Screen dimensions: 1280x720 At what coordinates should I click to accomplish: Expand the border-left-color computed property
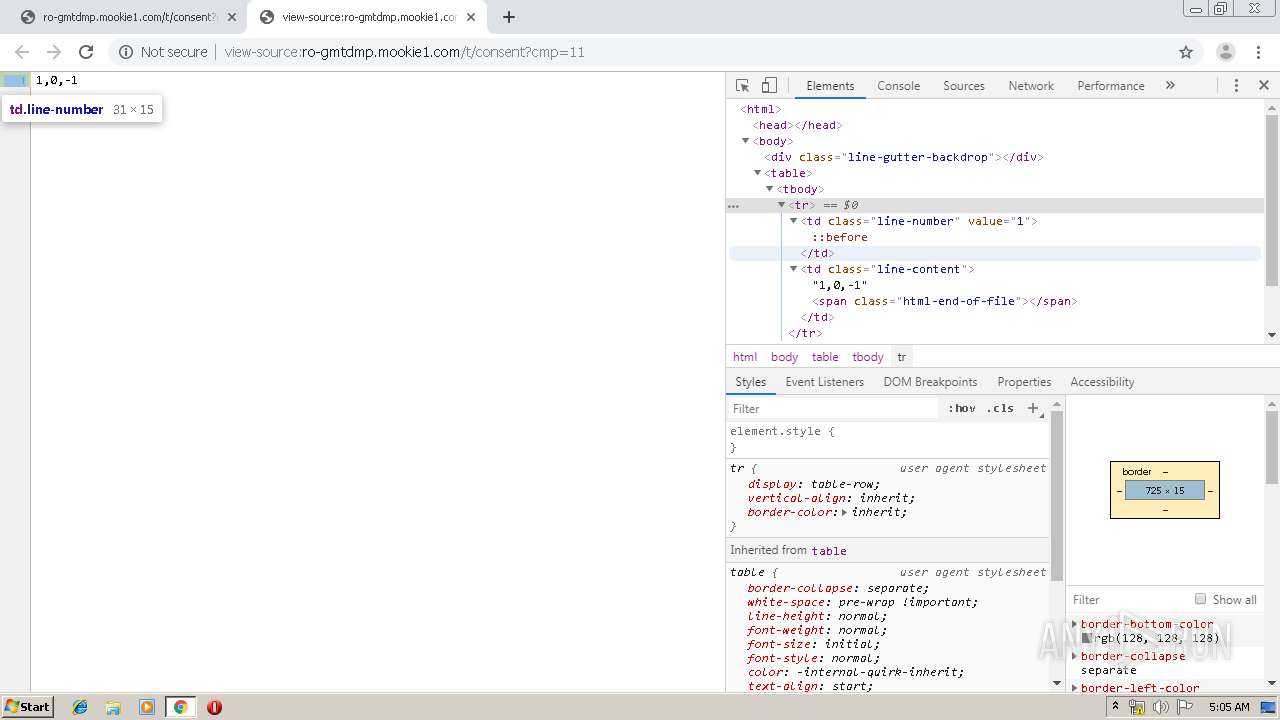click(1075, 688)
